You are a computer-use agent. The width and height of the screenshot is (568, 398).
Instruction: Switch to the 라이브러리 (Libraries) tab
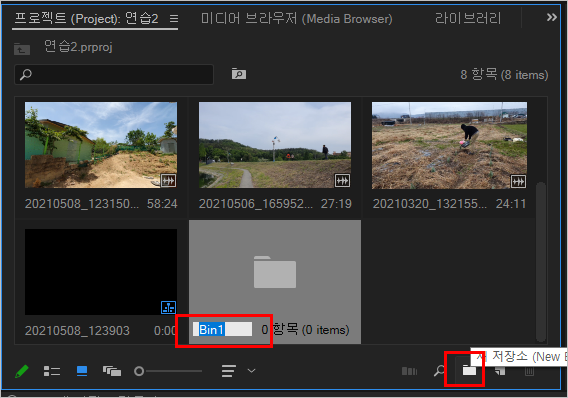tap(468, 18)
